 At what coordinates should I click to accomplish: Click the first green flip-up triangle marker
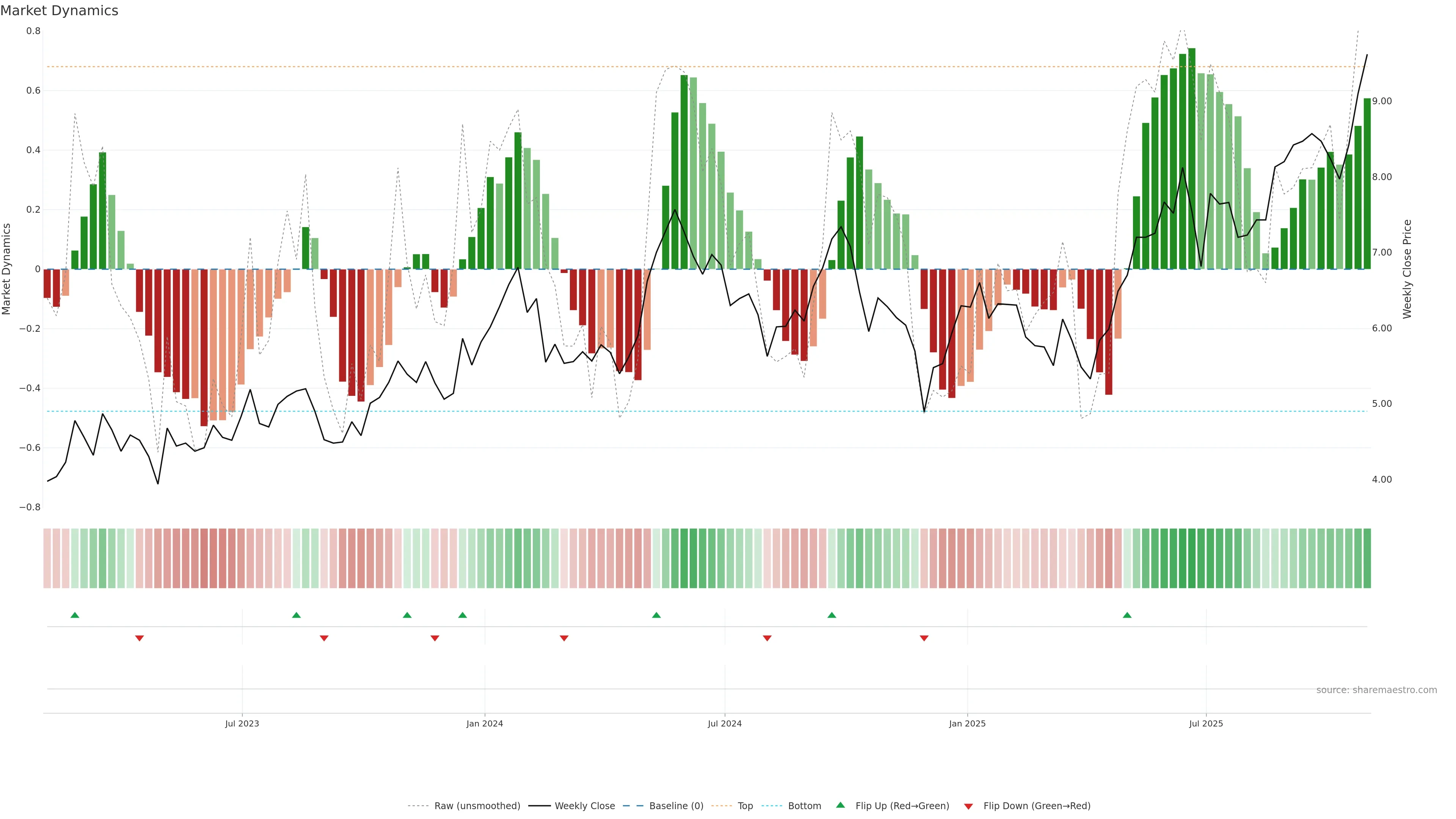click(x=75, y=615)
